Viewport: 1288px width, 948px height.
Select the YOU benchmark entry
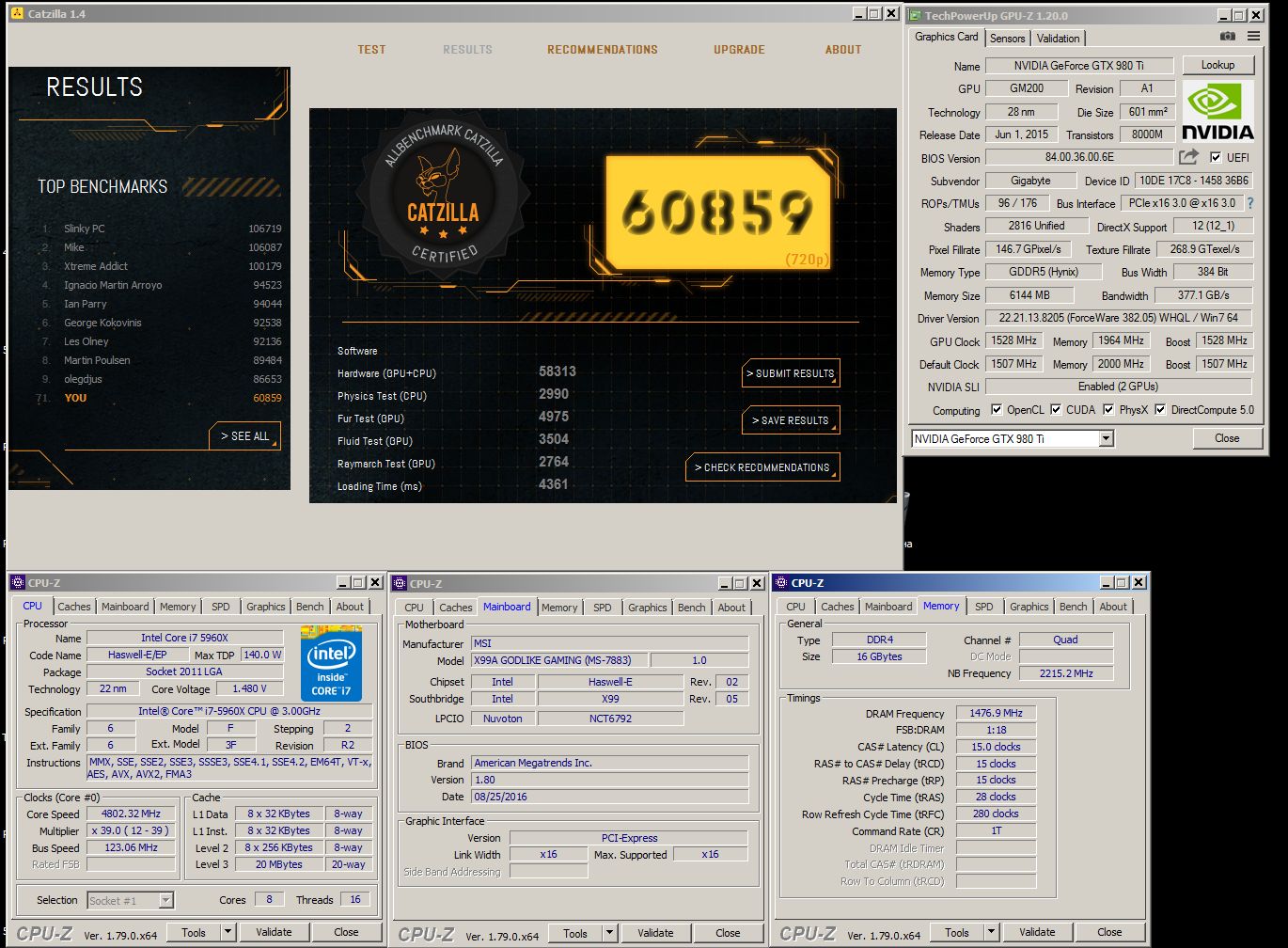161,398
